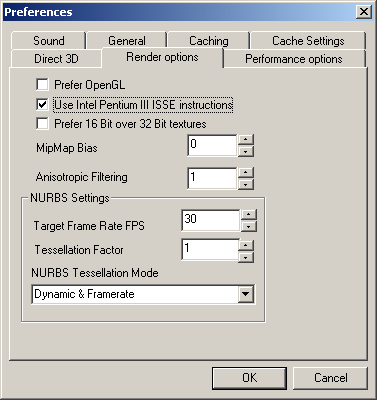Click the OK button
377x400 pixels.
[x=249, y=378]
